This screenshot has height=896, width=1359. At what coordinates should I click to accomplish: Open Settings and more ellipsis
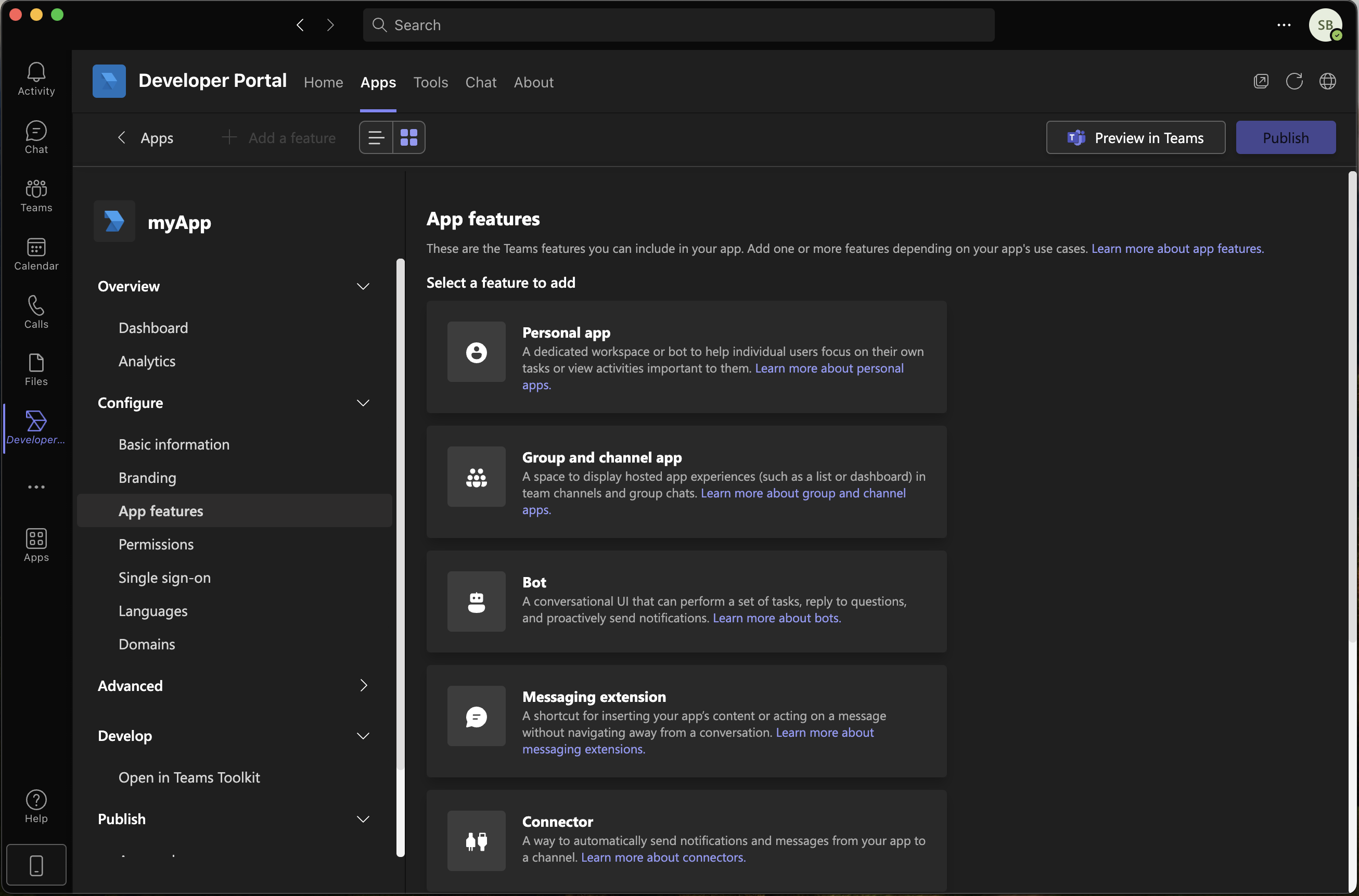[1284, 24]
